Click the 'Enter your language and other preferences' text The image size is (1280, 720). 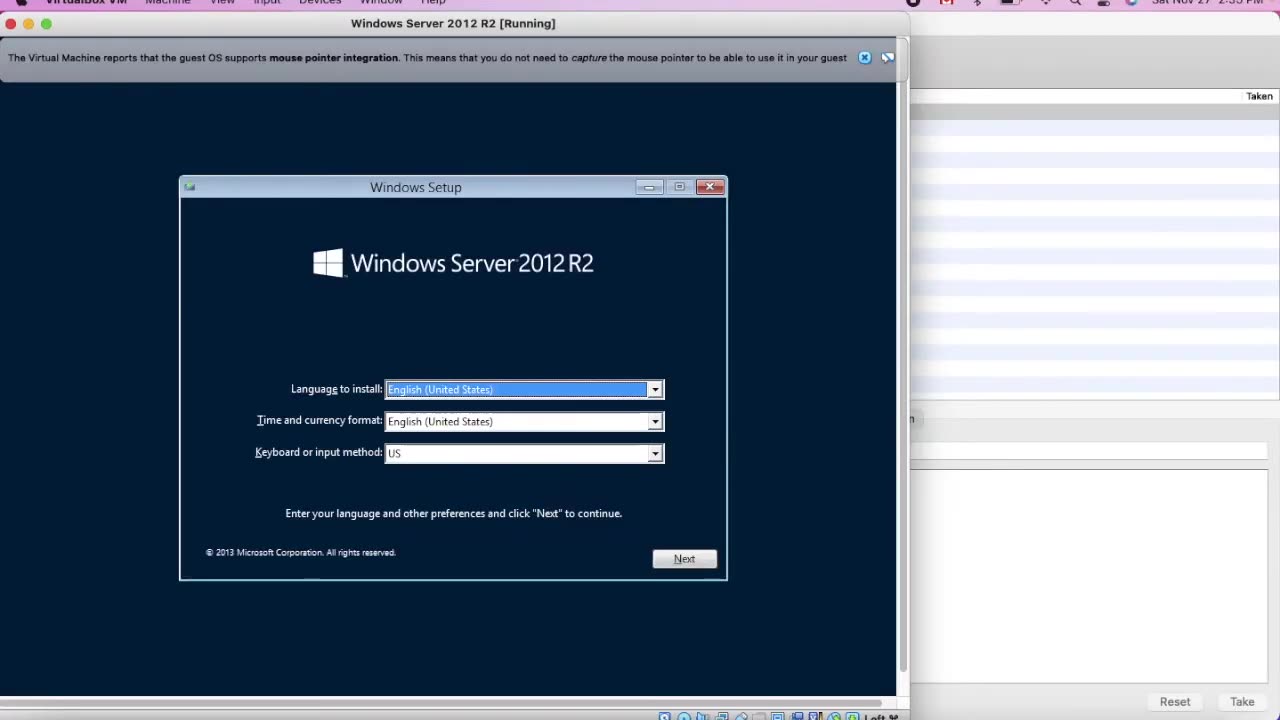click(453, 513)
